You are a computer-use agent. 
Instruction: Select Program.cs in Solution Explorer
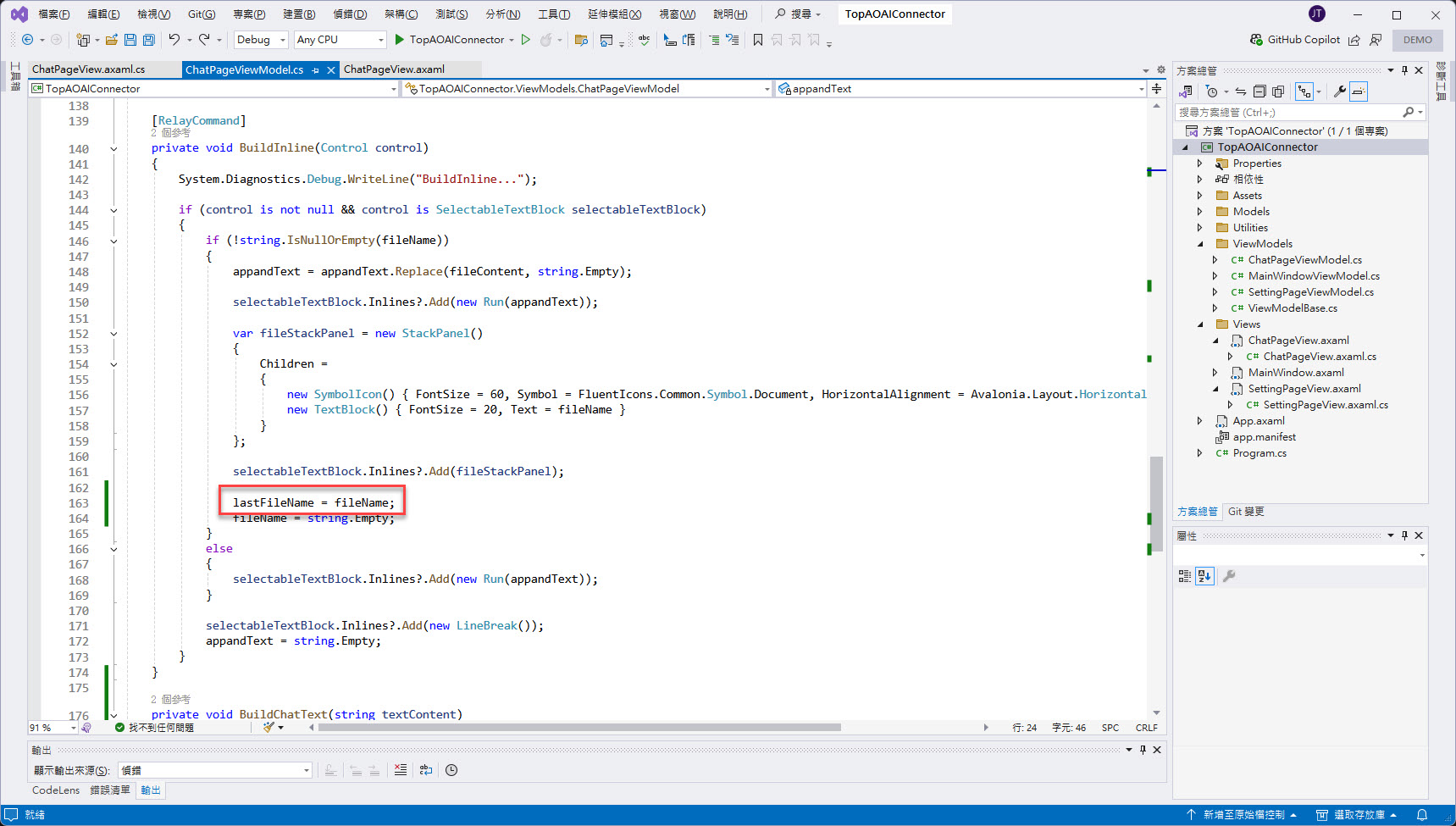pos(1259,453)
